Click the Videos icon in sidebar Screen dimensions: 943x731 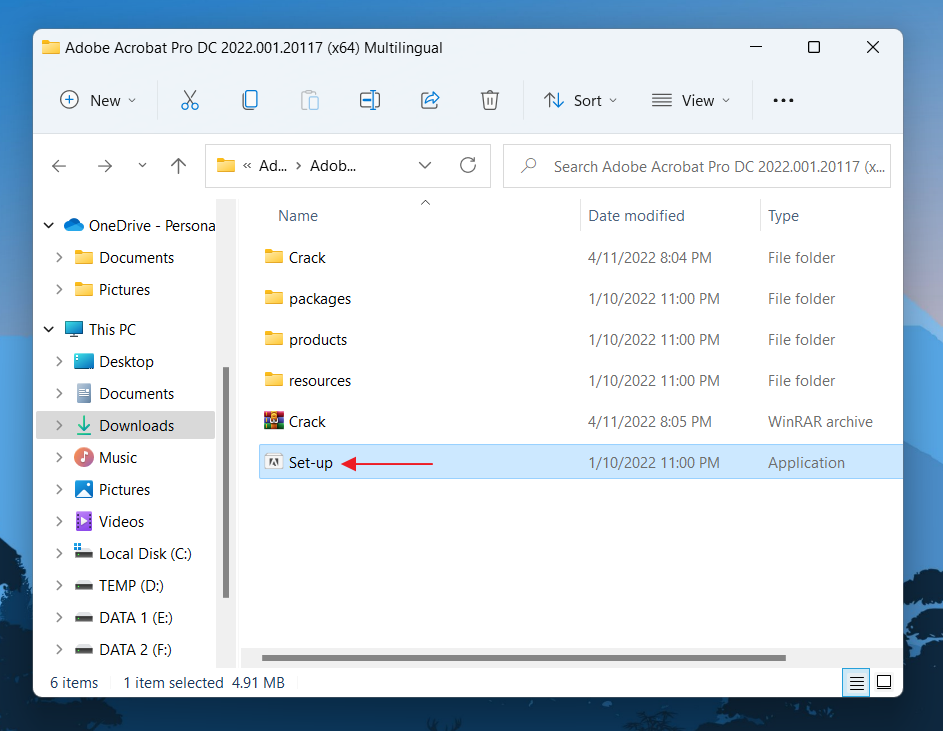pos(84,521)
